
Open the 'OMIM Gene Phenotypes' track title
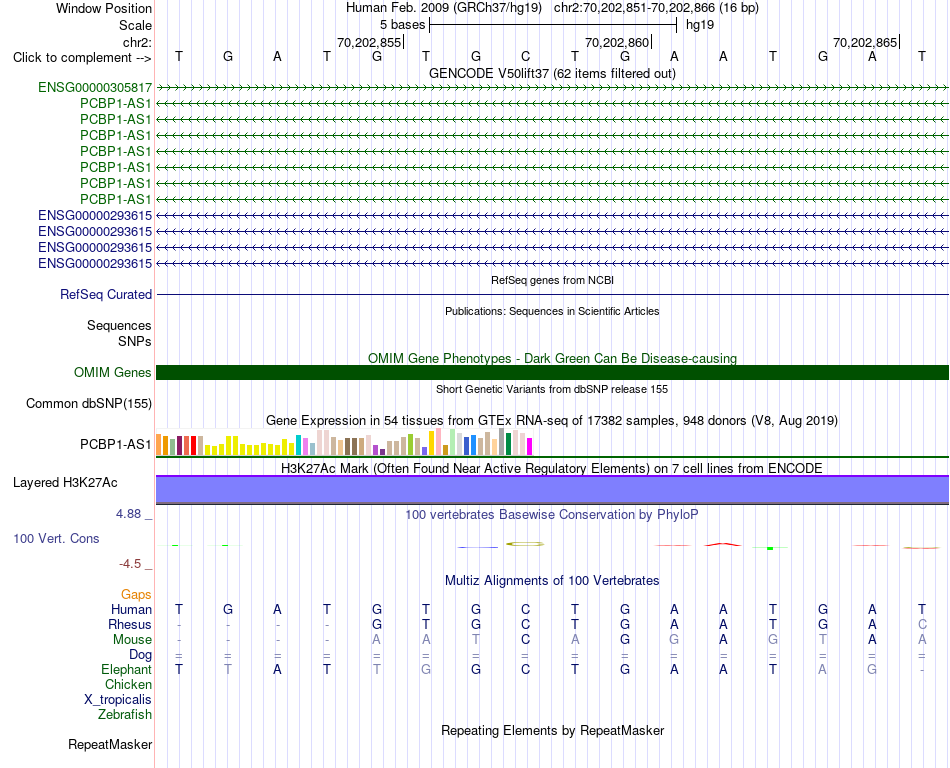pyautogui.click(x=552, y=359)
